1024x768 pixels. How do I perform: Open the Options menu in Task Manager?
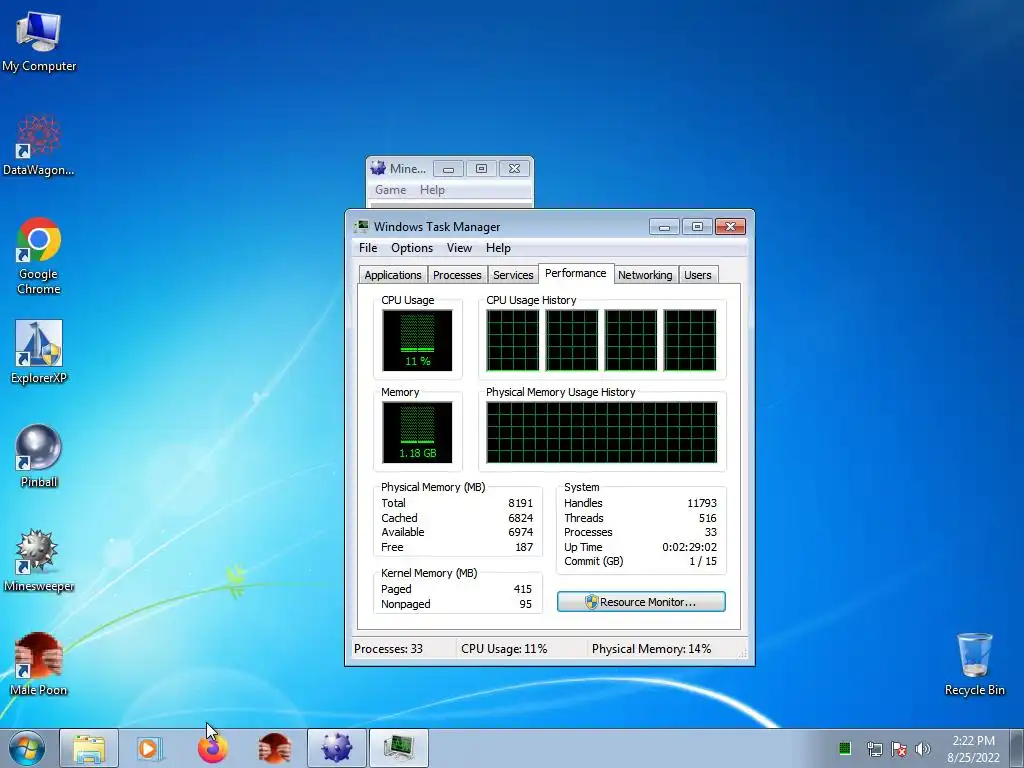click(412, 248)
